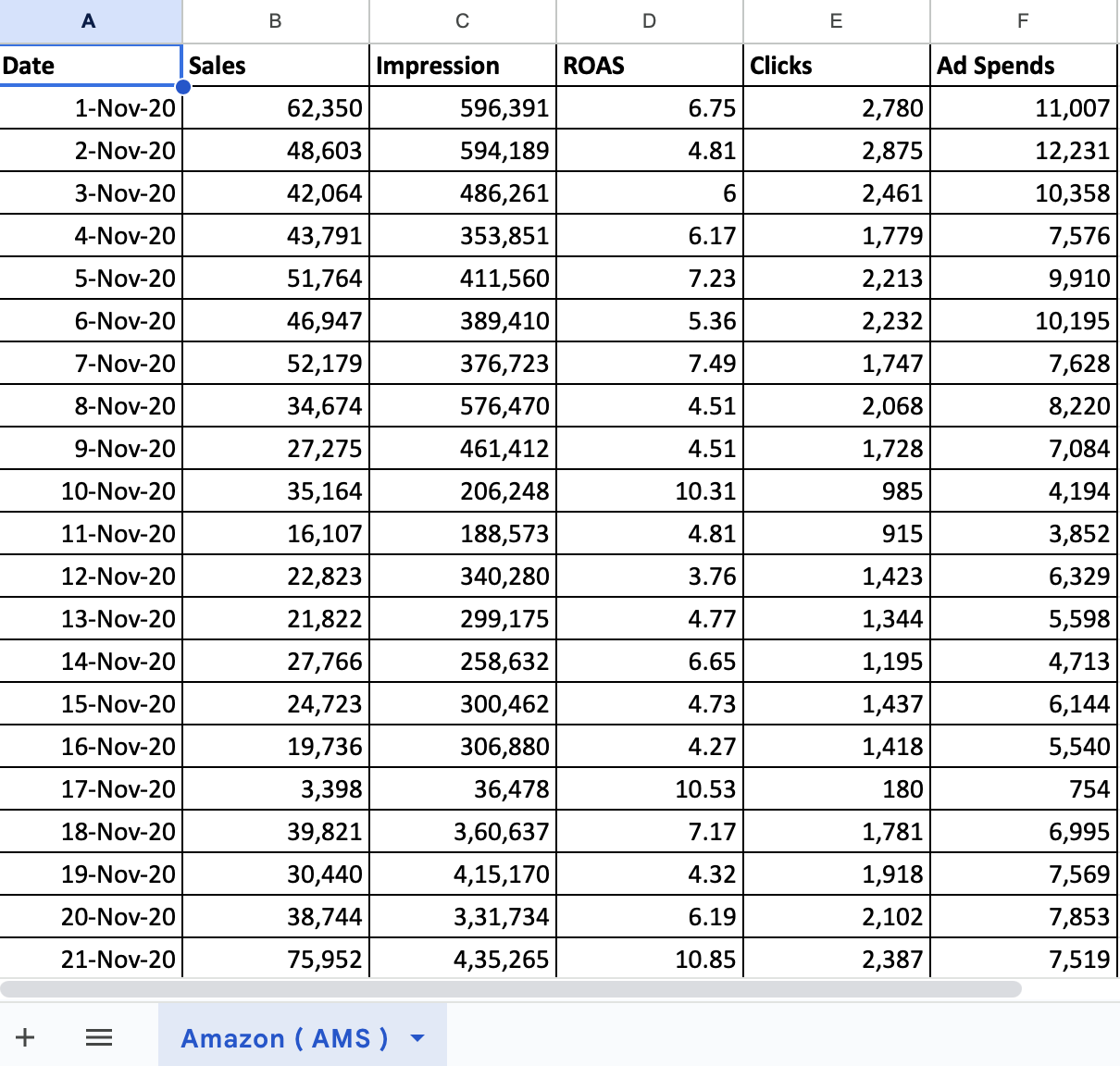This screenshot has height=1066, width=1120.
Task: Select the cell showing 62,350
Action: point(275,107)
